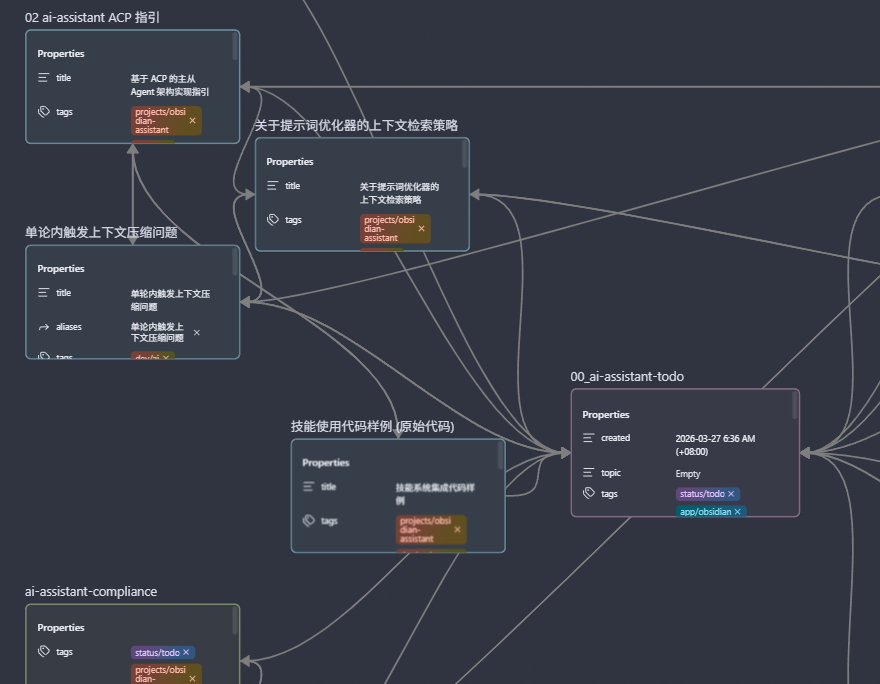Select card label ai-assistant-compliance
The width and height of the screenshot is (880, 684).
(x=91, y=591)
